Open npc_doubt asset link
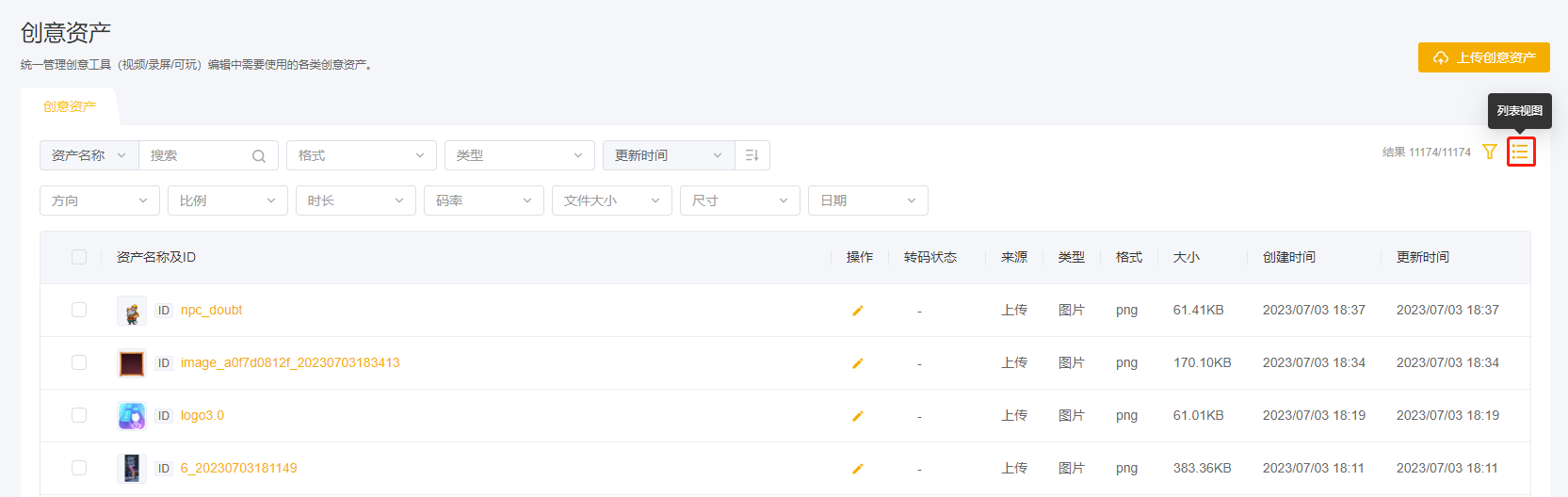The width and height of the screenshot is (1568, 497). [211, 310]
